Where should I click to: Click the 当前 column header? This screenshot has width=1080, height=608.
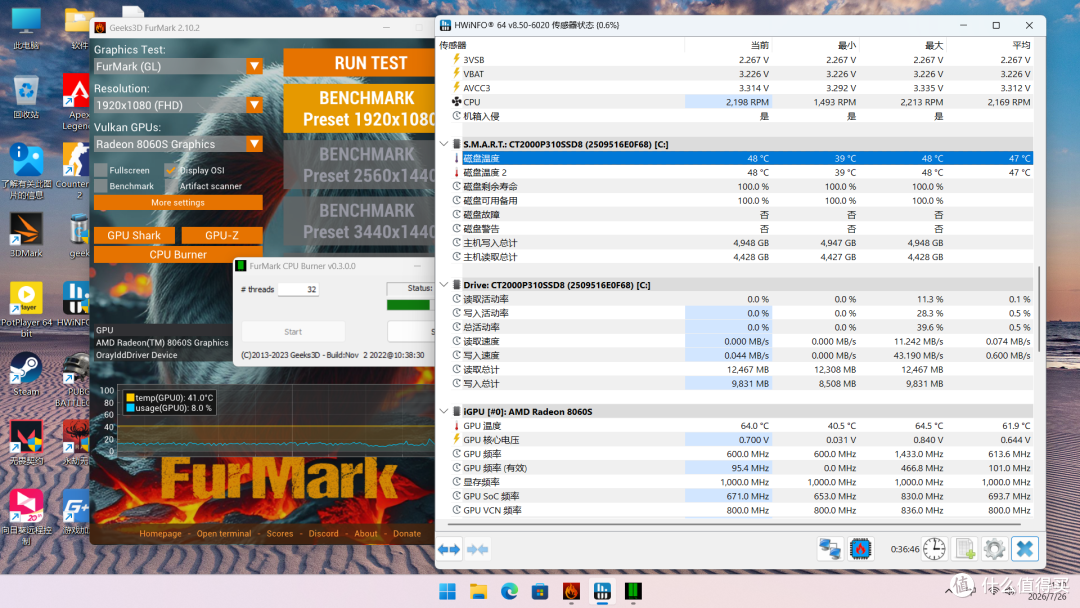760,45
